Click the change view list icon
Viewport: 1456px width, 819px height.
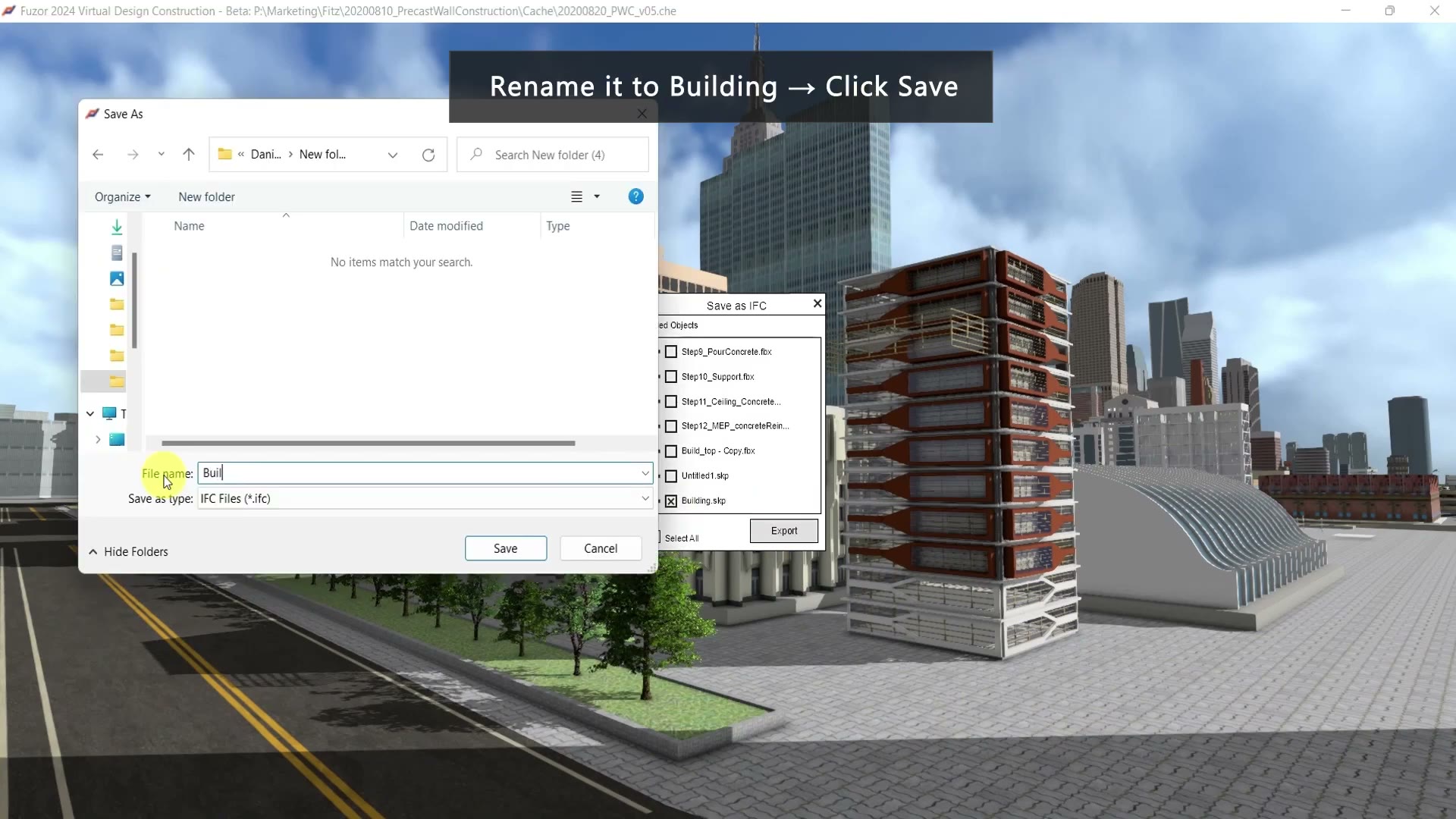pos(576,196)
